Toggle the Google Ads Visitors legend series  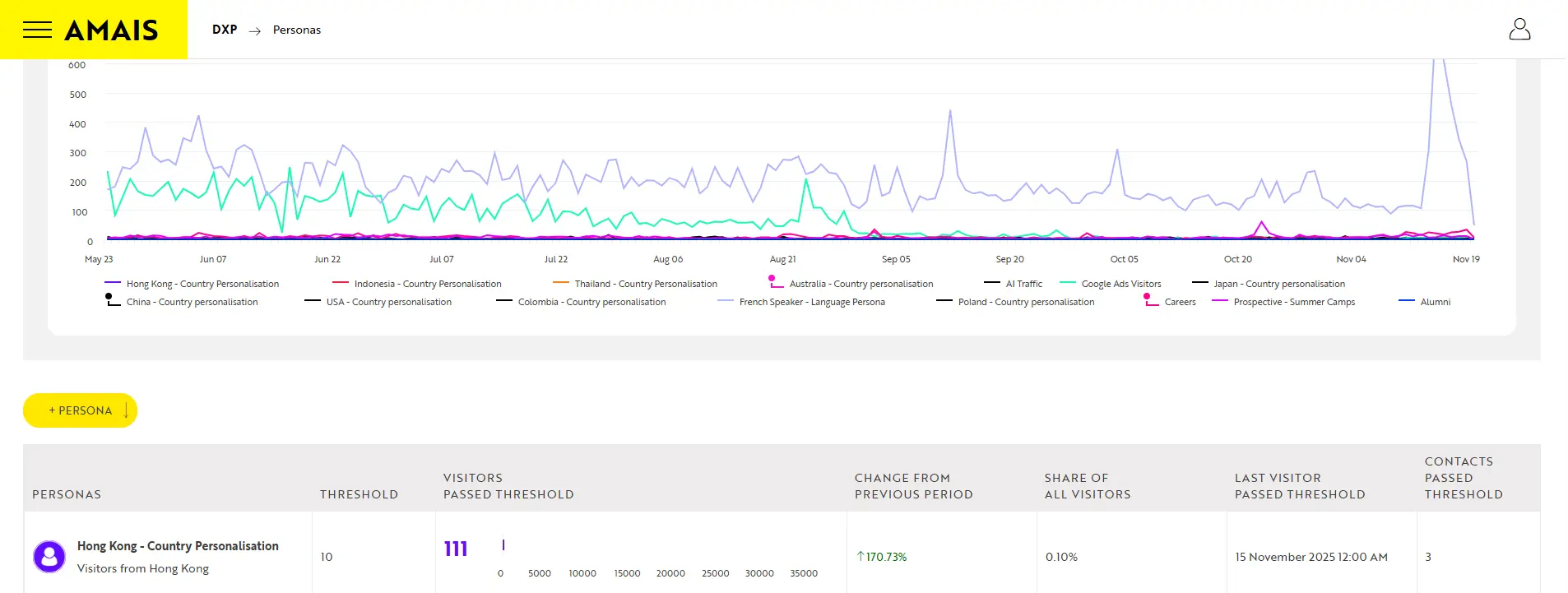tap(1120, 284)
